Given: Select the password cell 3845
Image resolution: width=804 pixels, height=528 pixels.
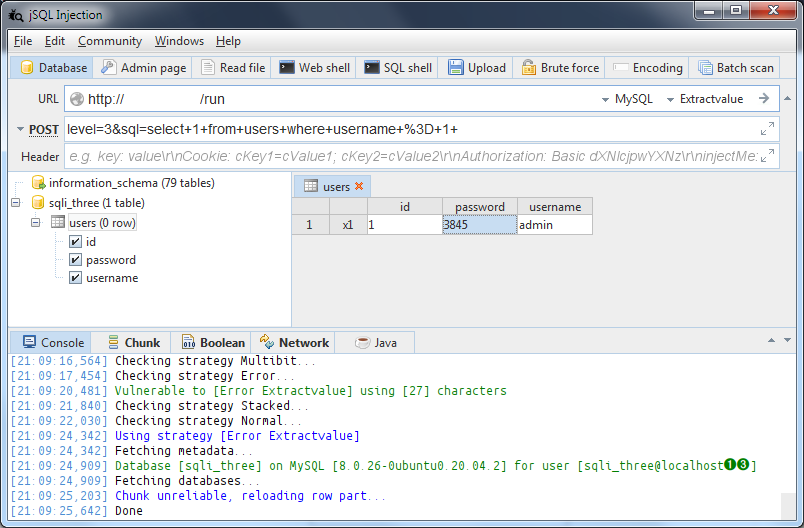Looking at the screenshot, I should [x=480, y=225].
